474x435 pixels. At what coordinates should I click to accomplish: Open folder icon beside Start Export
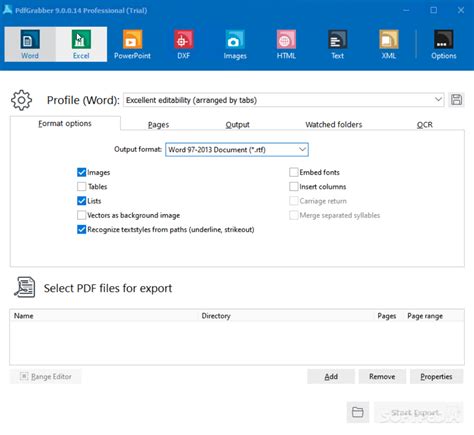(358, 412)
